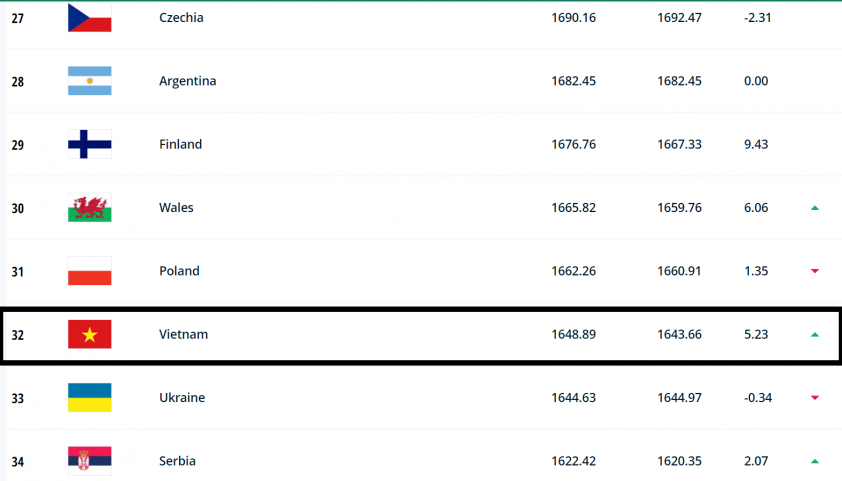The height and width of the screenshot is (481, 842).
Task: Click the Serbia flag icon
Action: pyautogui.click(x=90, y=461)
